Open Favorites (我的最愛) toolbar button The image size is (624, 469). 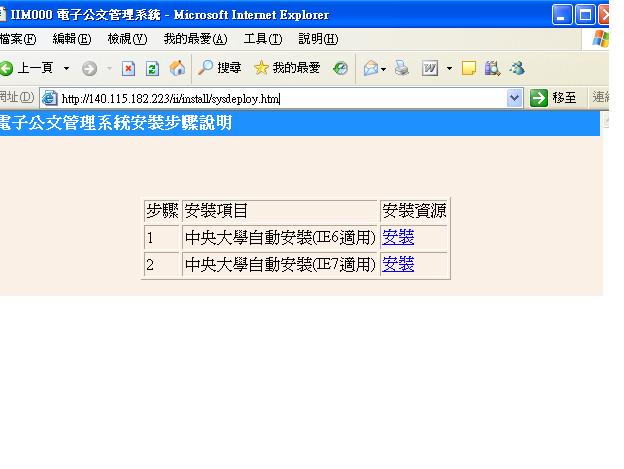tap(287, 68)
